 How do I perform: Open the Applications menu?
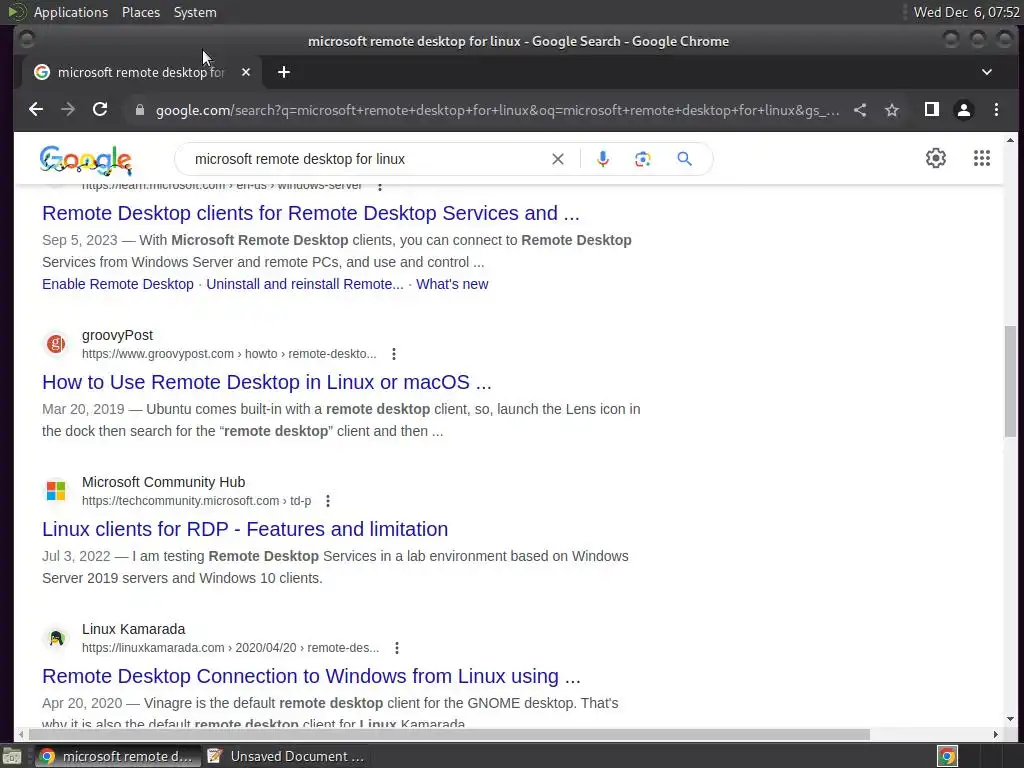coord(71,12)
